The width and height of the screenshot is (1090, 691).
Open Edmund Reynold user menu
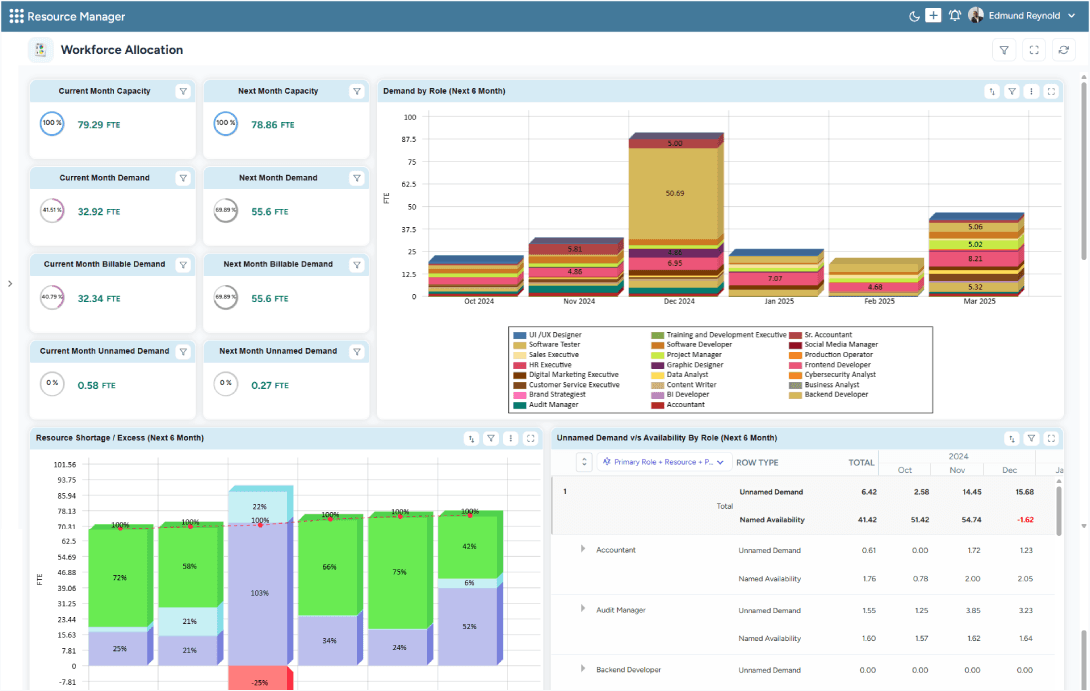pyautogui.click(x=1022, y=15)
